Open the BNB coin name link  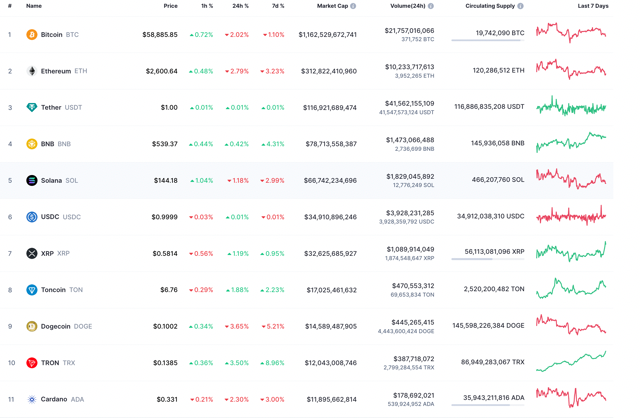point(48,144)
